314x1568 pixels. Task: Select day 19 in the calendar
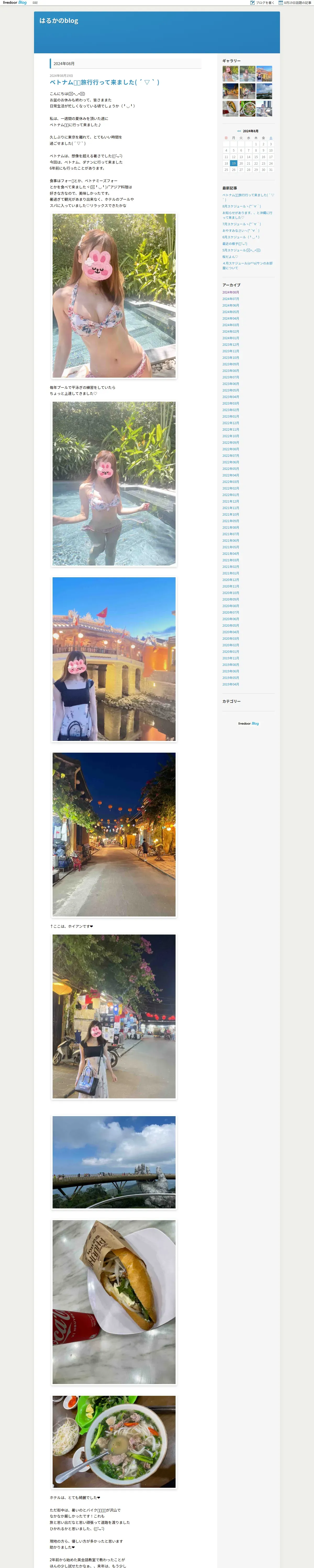click(233, 163)
